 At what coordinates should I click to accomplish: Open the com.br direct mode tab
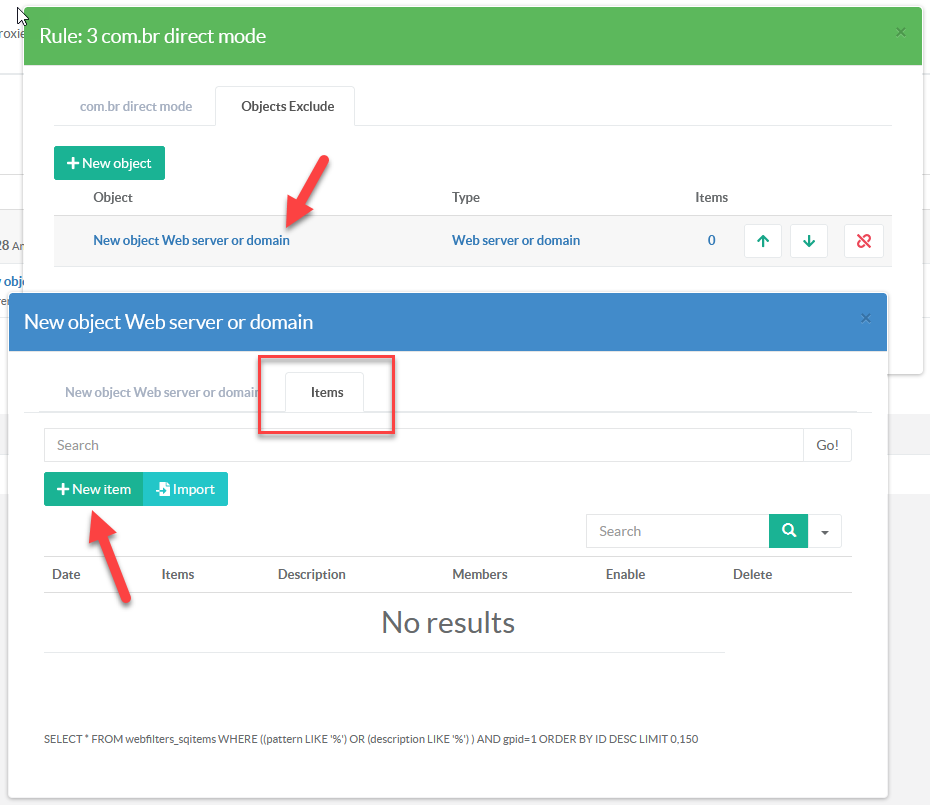click(135, 106)
